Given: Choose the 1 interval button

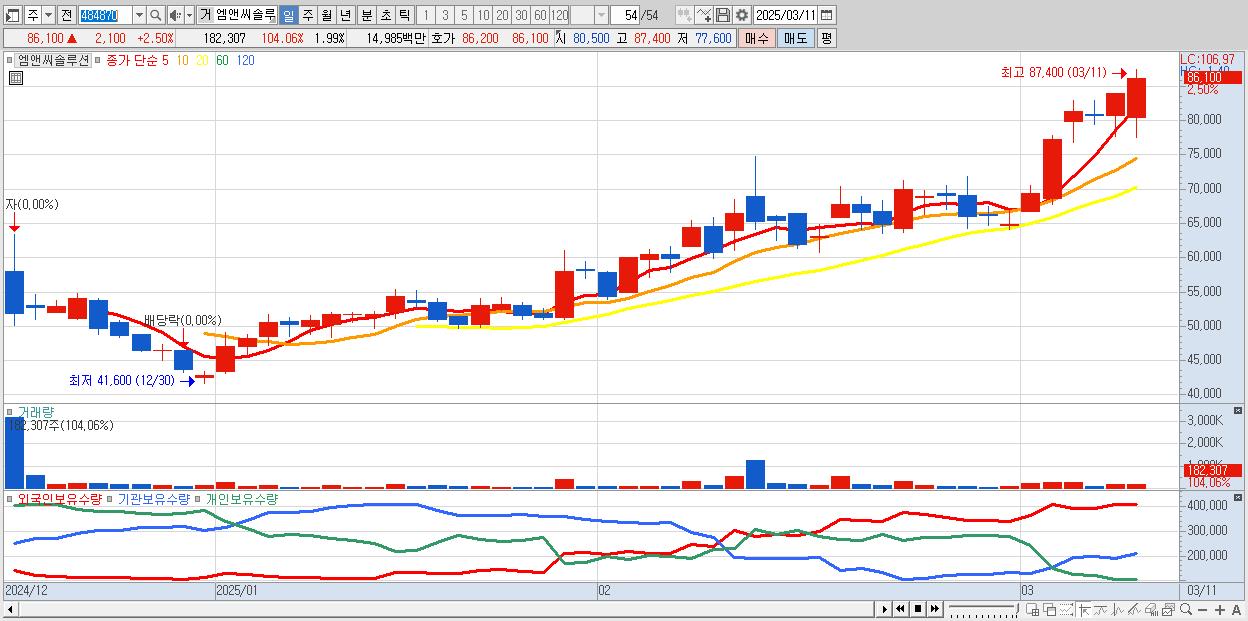Looking at the screenshot, I should point(425,15).
